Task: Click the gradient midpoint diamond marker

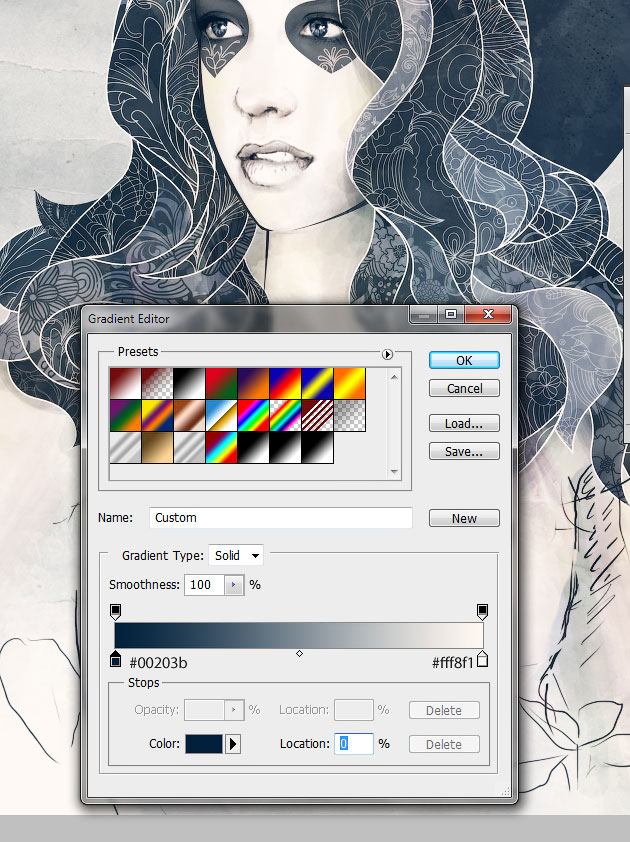Action: click(299, 654)
